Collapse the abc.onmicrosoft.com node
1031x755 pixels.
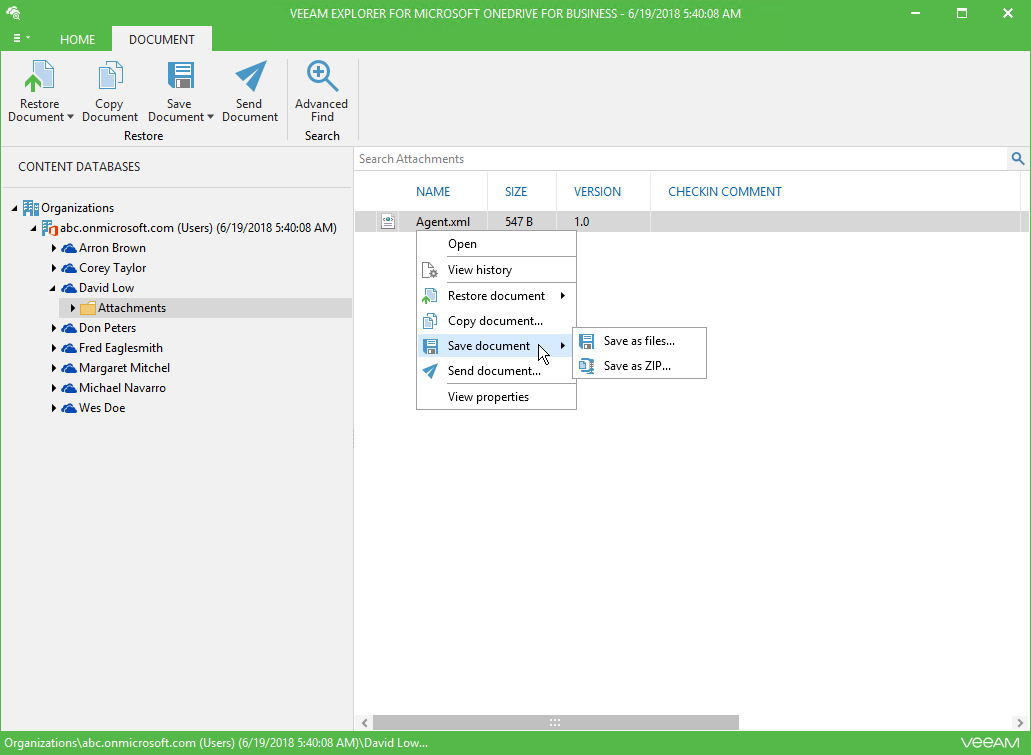coord(34,228)
